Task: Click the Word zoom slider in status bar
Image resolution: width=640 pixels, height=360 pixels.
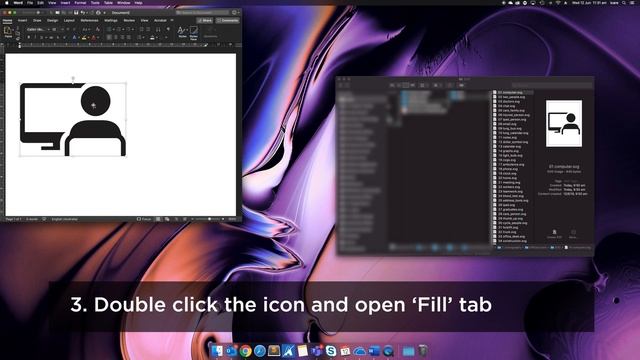Action: click(209, 219)
